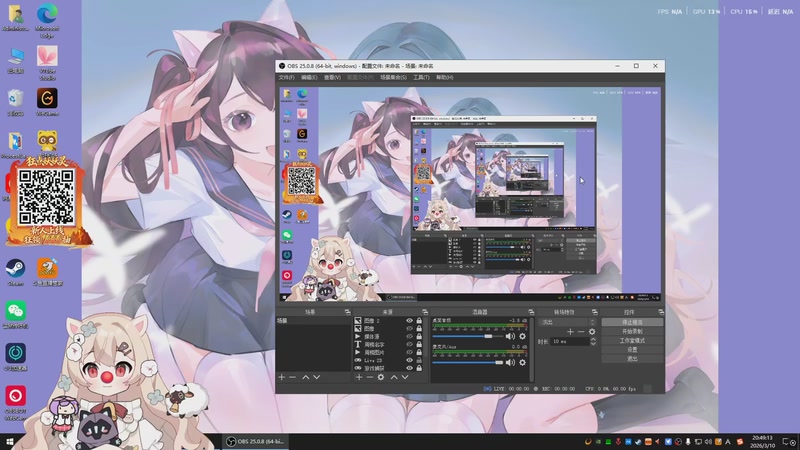Open source properties gear icon

click(x=381, y=377)
